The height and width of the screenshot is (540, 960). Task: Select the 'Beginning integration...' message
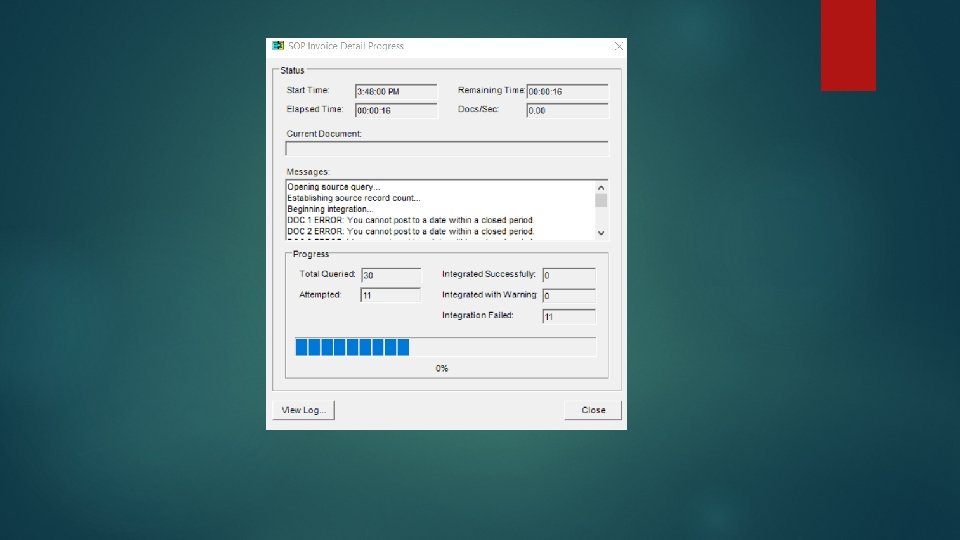point(330,209)
